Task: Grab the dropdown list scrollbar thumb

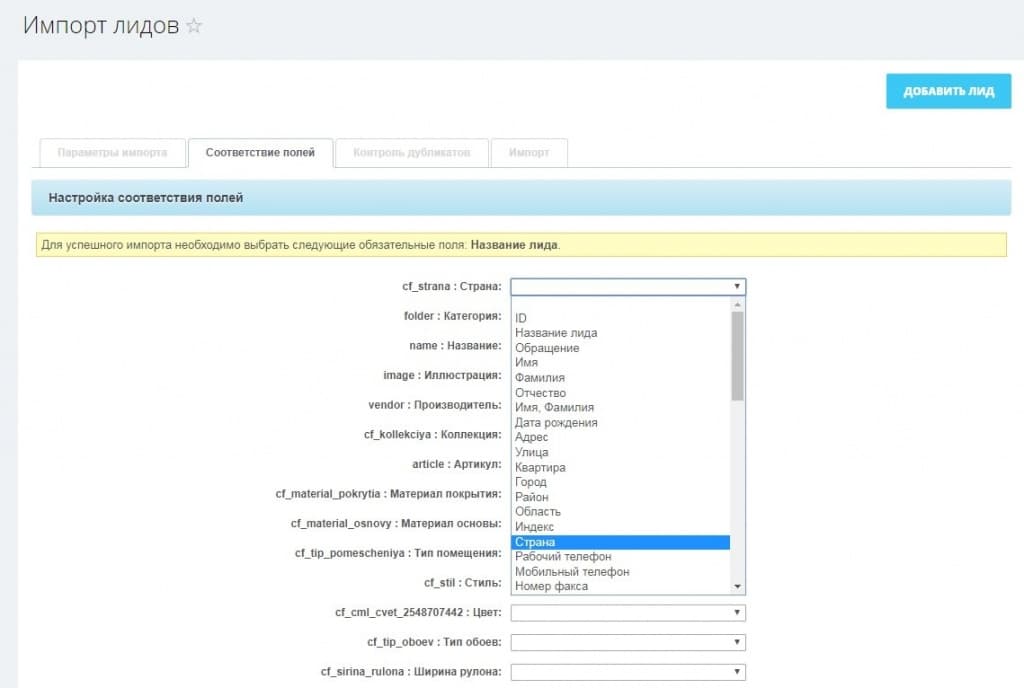Action: 738,355
